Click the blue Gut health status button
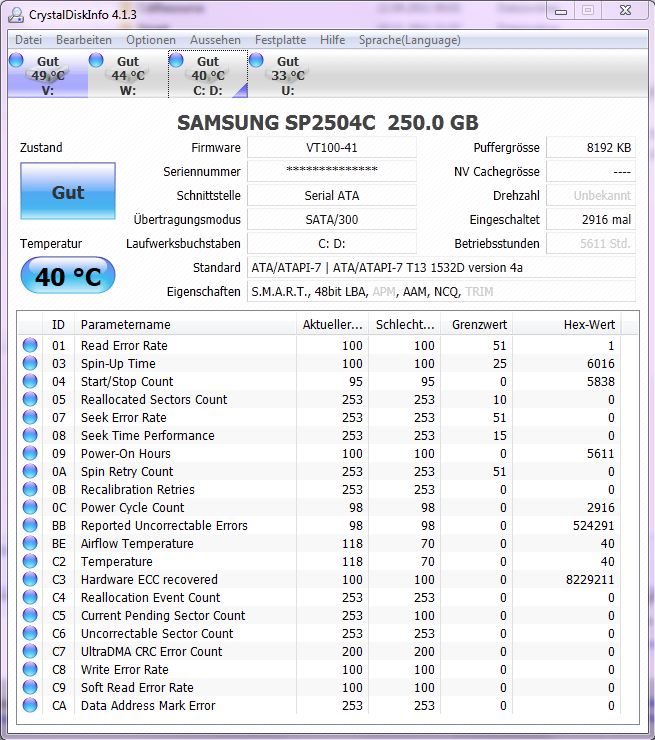The image size is (655, 740). (68, 191)
